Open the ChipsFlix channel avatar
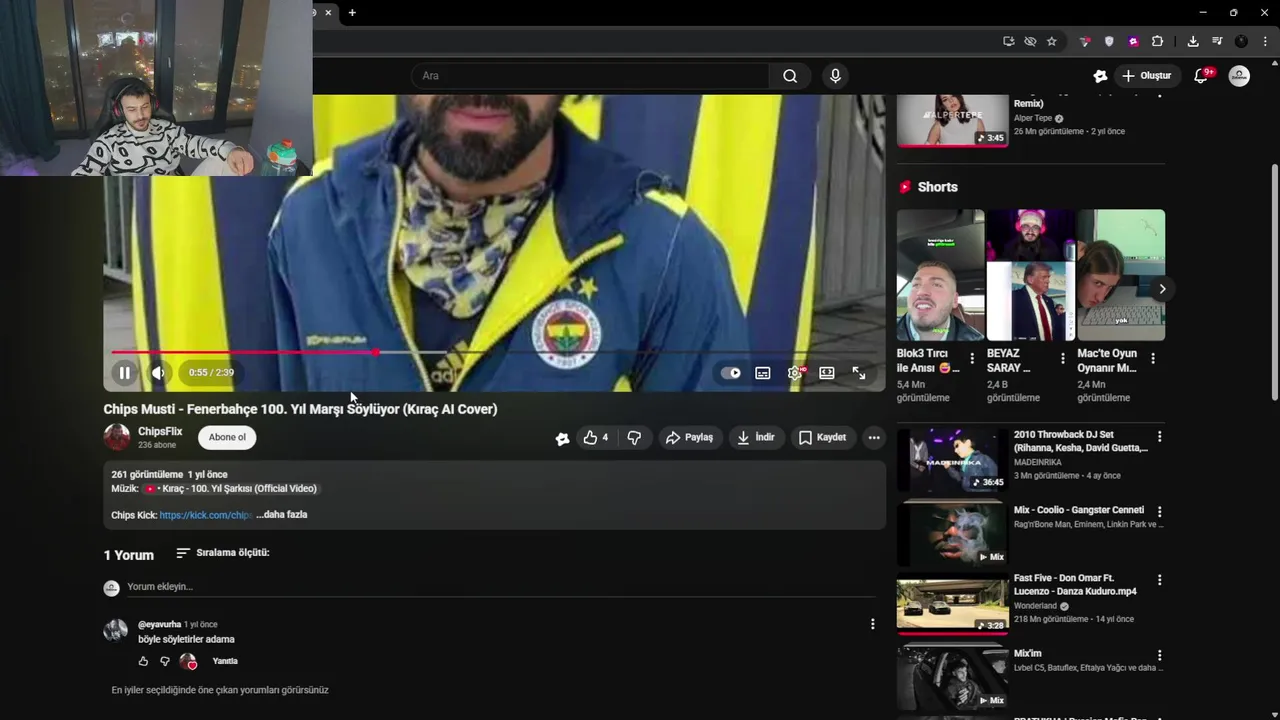The image size is (1280, 720). (x=117, y=437)
